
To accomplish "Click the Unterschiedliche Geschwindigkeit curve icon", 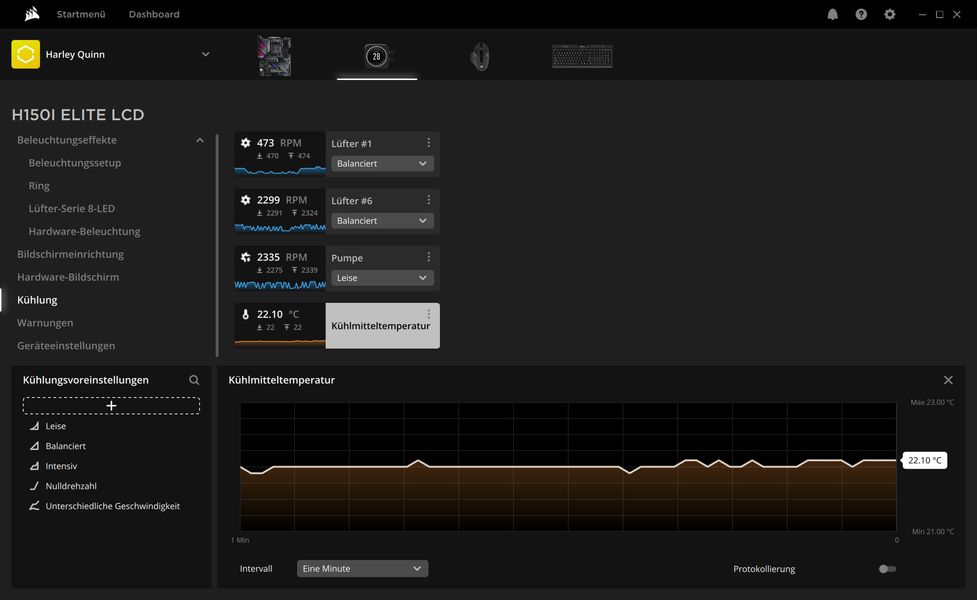I will (34, 506).
